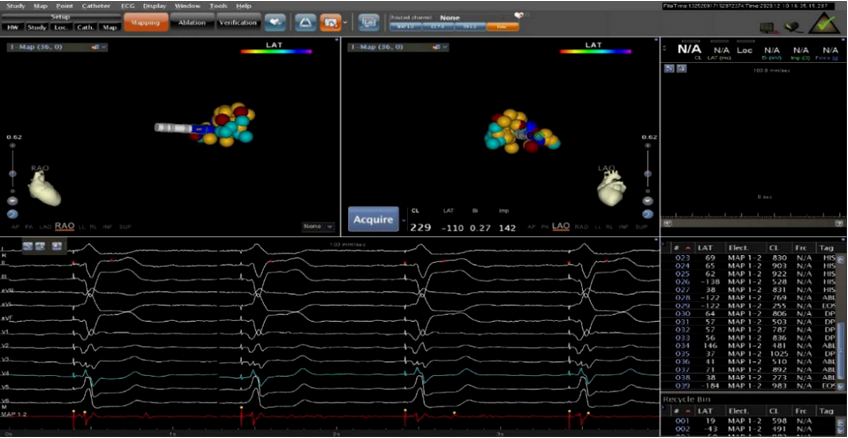
Task: Select the LAO view in right map
Action: point(561,226)
